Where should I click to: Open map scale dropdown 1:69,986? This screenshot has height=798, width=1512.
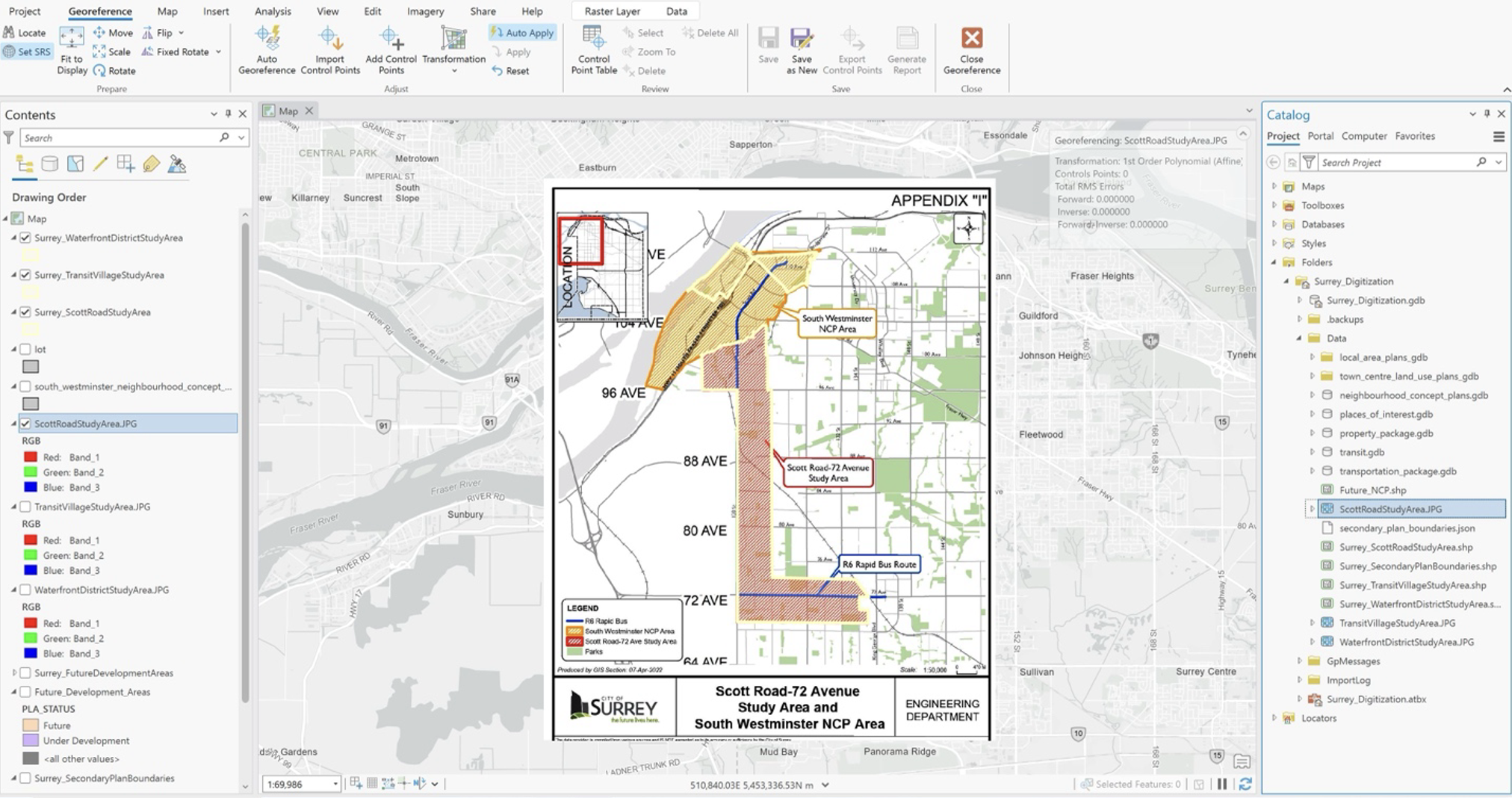point(335,784)
